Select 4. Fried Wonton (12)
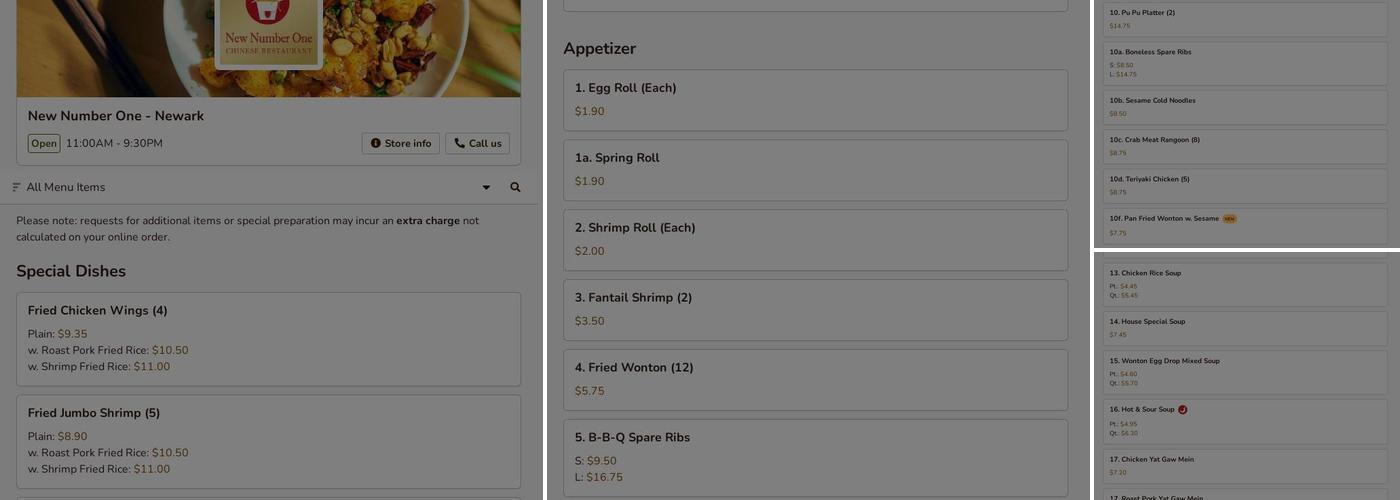The height and width of the screenshot is (500, 1400). pos(815,380)
